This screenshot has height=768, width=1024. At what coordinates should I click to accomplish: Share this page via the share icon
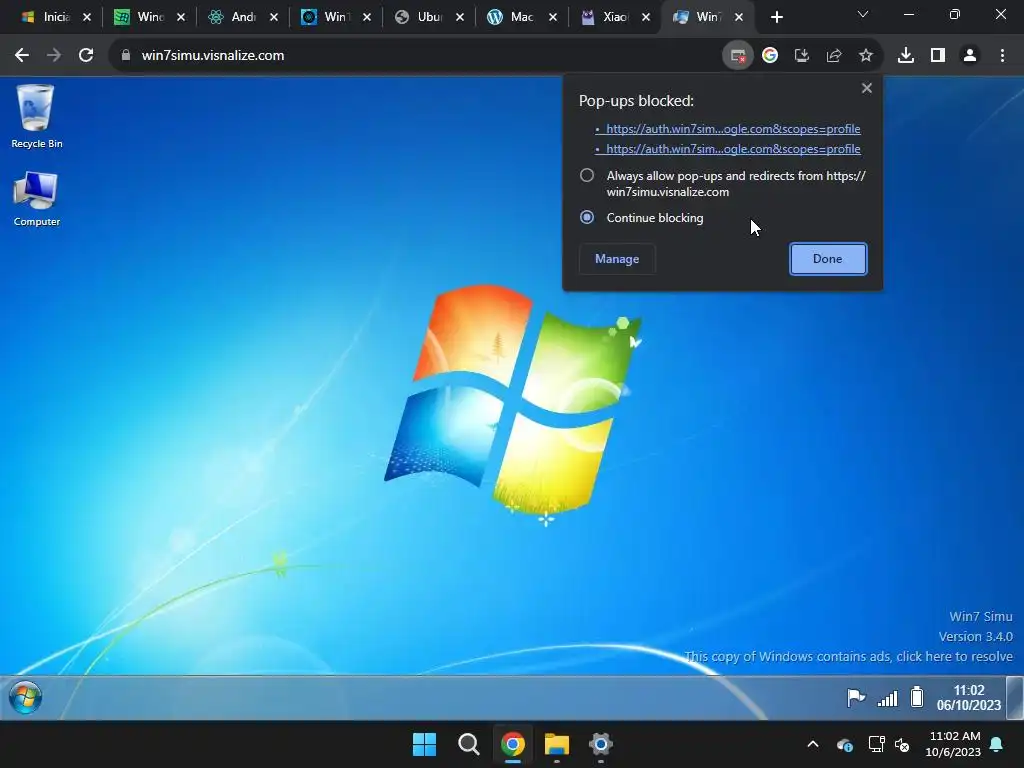[x=834, y=56]
